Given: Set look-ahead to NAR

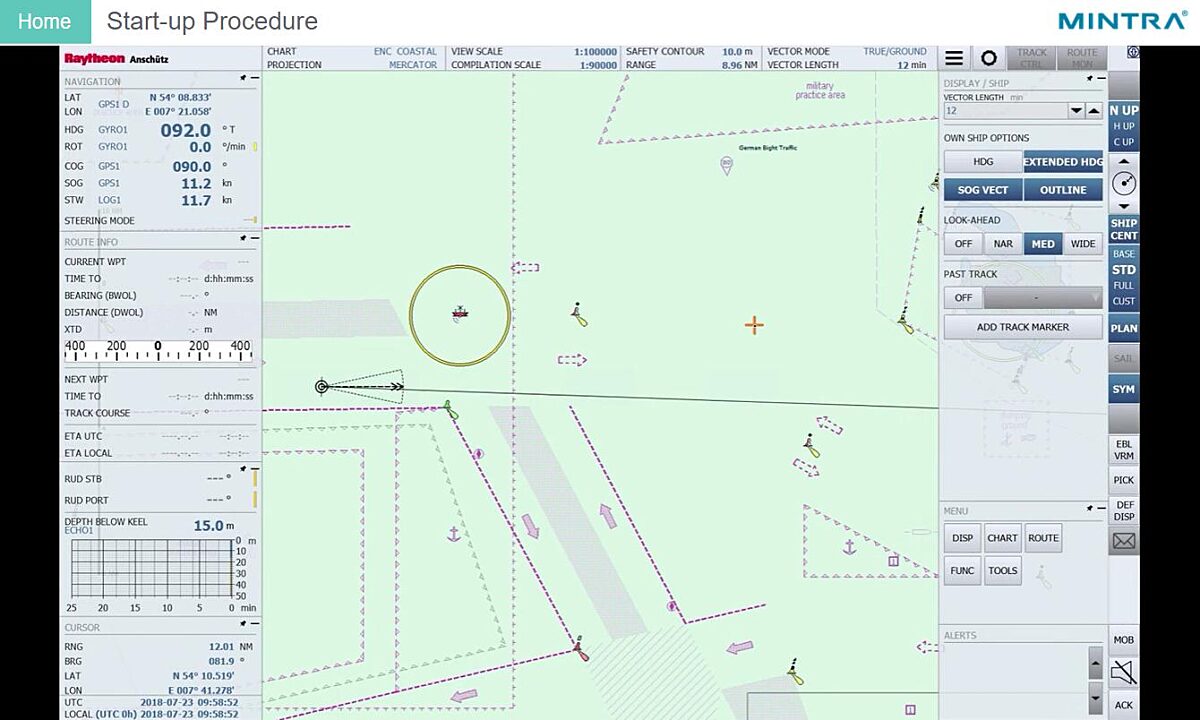Looking at the screenshot, I should pyautogui.click(x=1003, y=244).
